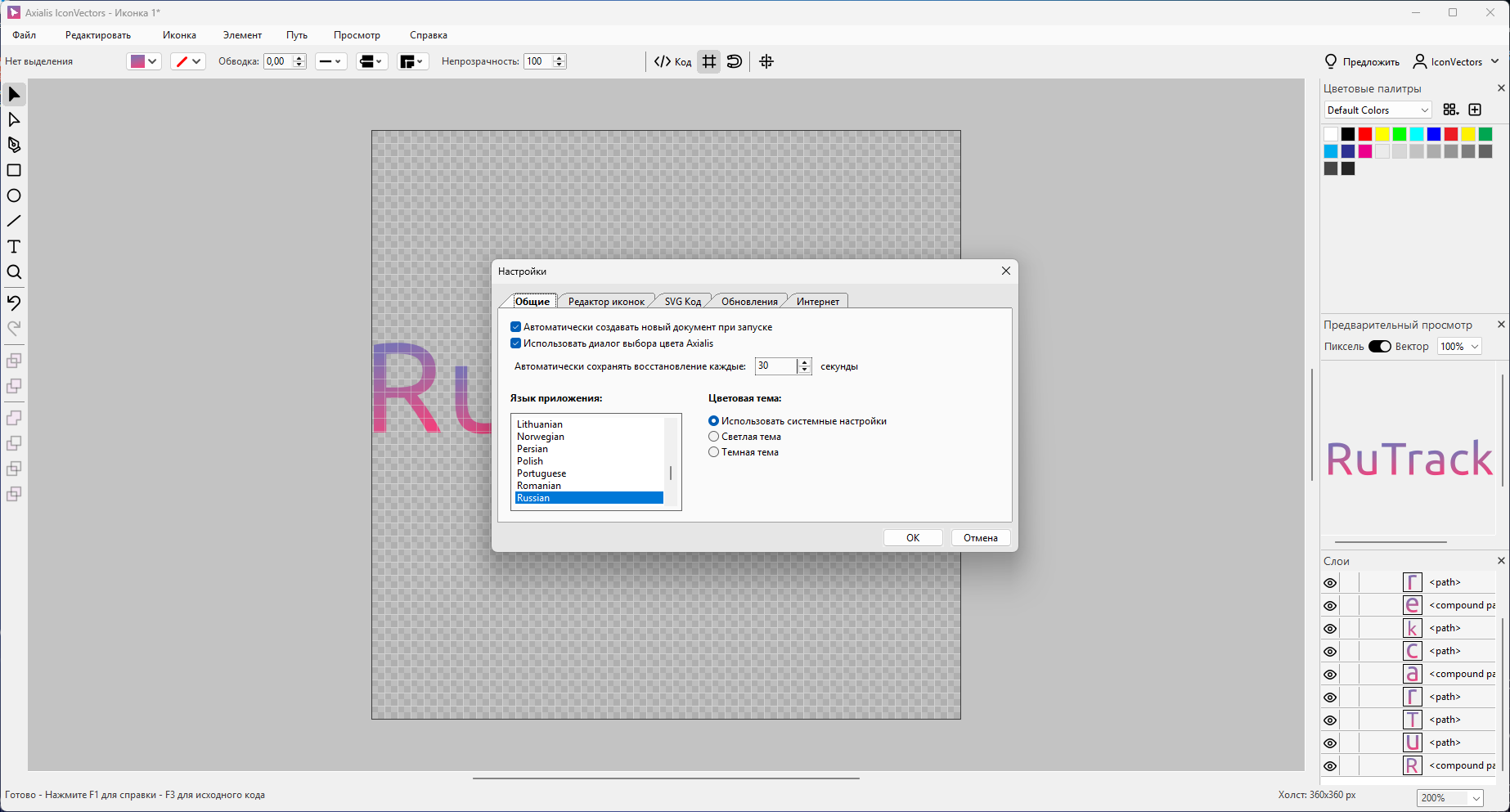Uncheck 'Использовать диалог выбора цвета Axialis'
This screenshot has height=812, width=1510.
pyautogui.click(x=515, y=343)
